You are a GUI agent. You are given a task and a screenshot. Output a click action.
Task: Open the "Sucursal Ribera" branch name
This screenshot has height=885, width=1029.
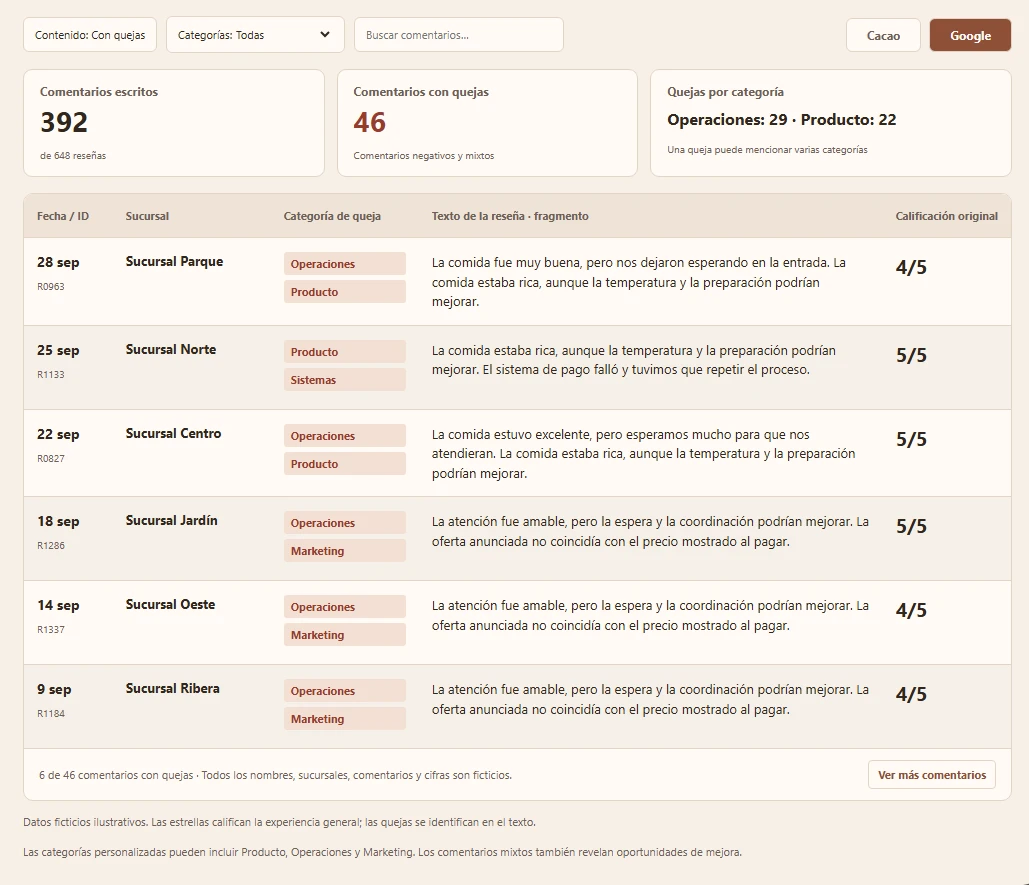pyautogui.click(x=173, y=688)
